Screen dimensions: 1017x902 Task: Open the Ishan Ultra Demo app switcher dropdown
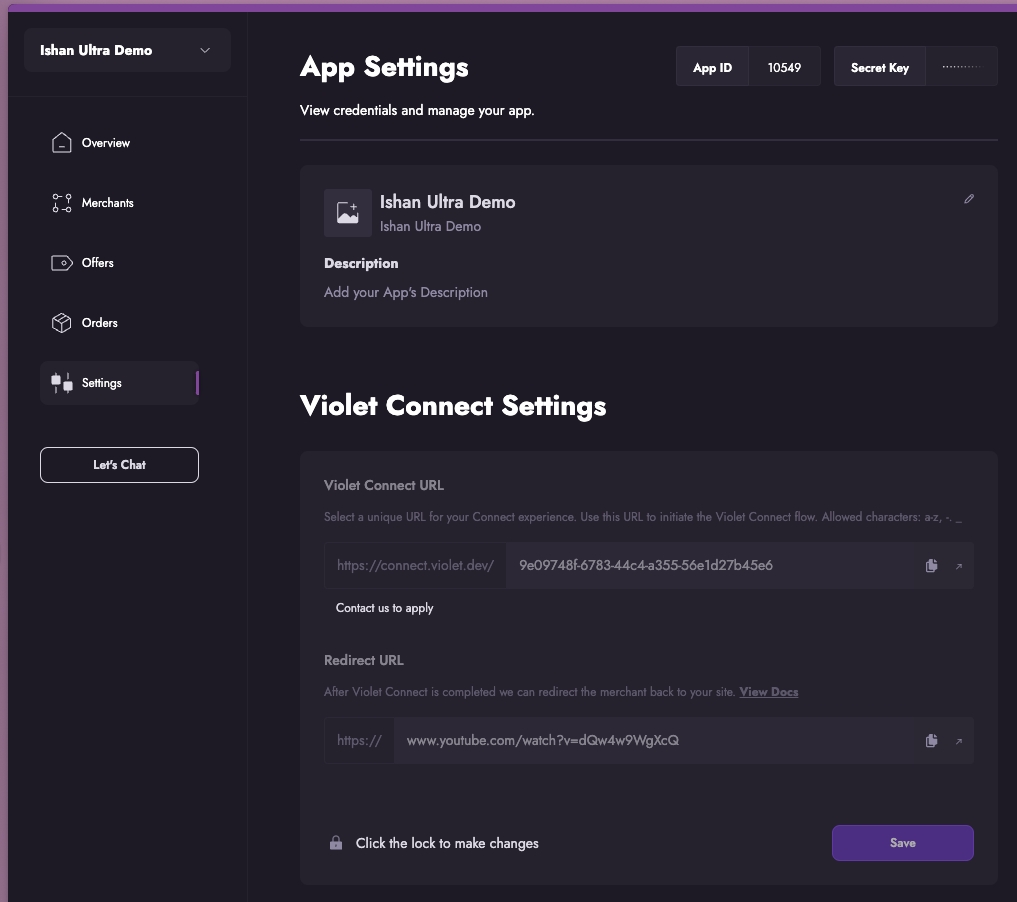click(127, 50)
